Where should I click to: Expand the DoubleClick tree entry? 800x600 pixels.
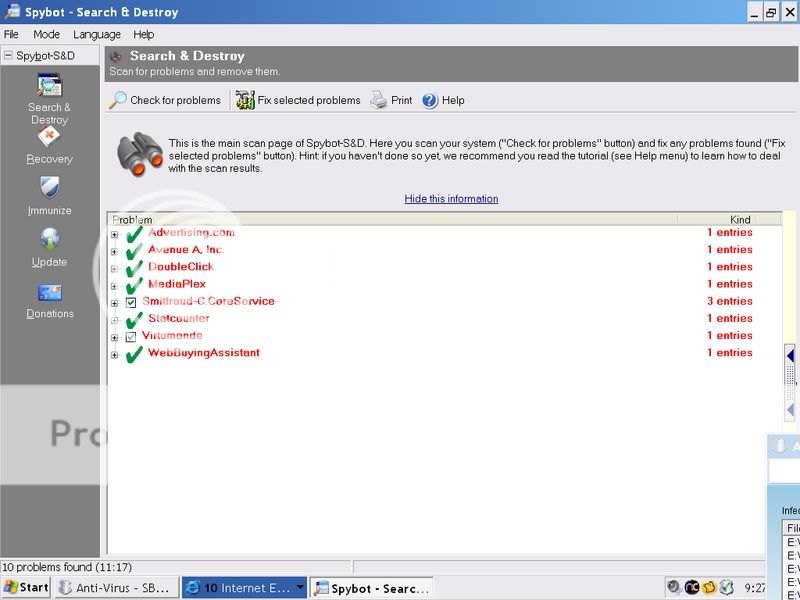114,269
